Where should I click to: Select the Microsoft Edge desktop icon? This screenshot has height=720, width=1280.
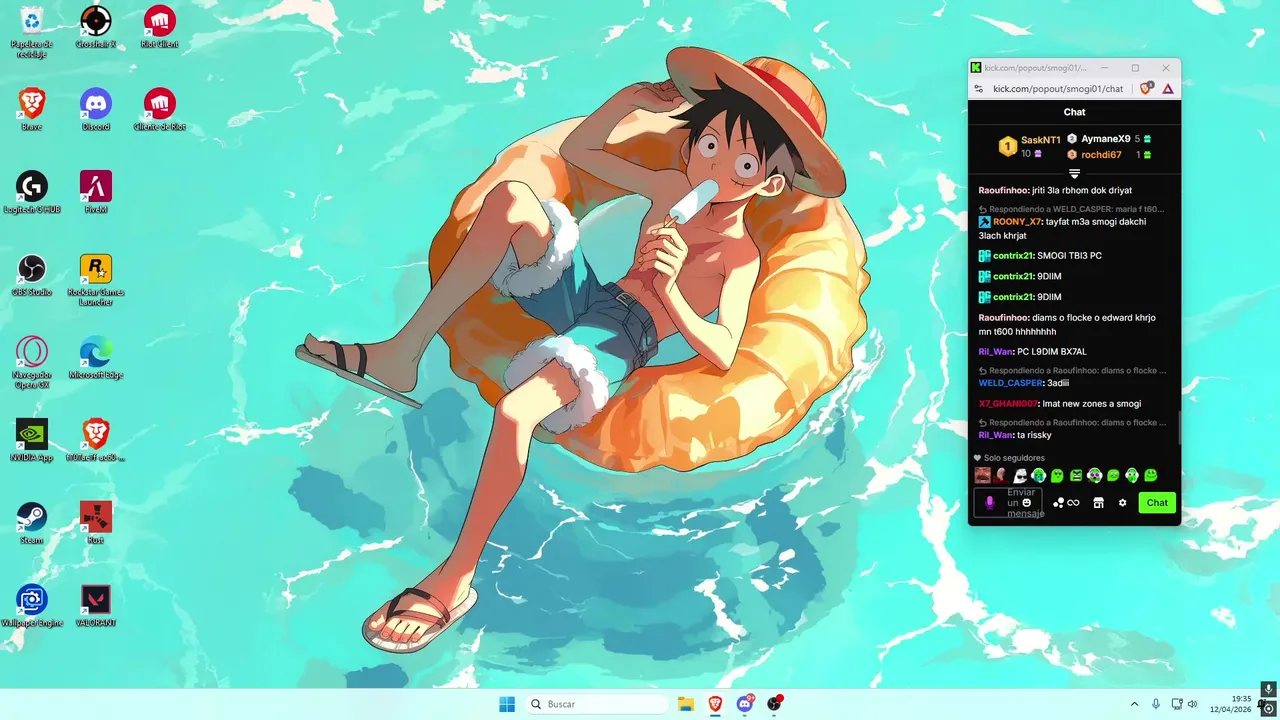tap(95, 357)
